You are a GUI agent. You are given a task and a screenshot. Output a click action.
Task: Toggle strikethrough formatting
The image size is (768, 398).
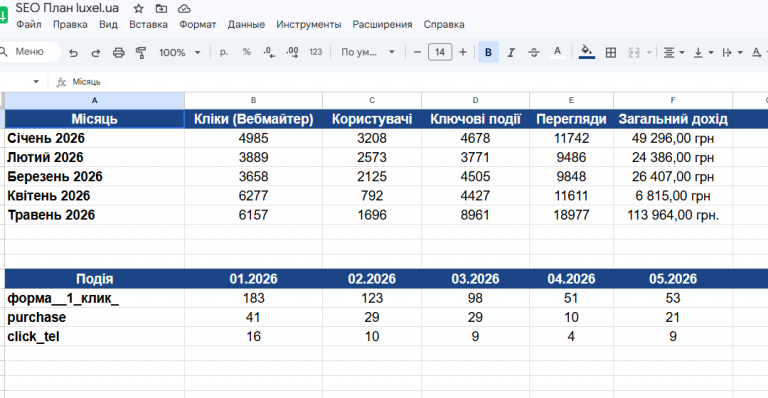pyautogui.click(x=534, y=52)
